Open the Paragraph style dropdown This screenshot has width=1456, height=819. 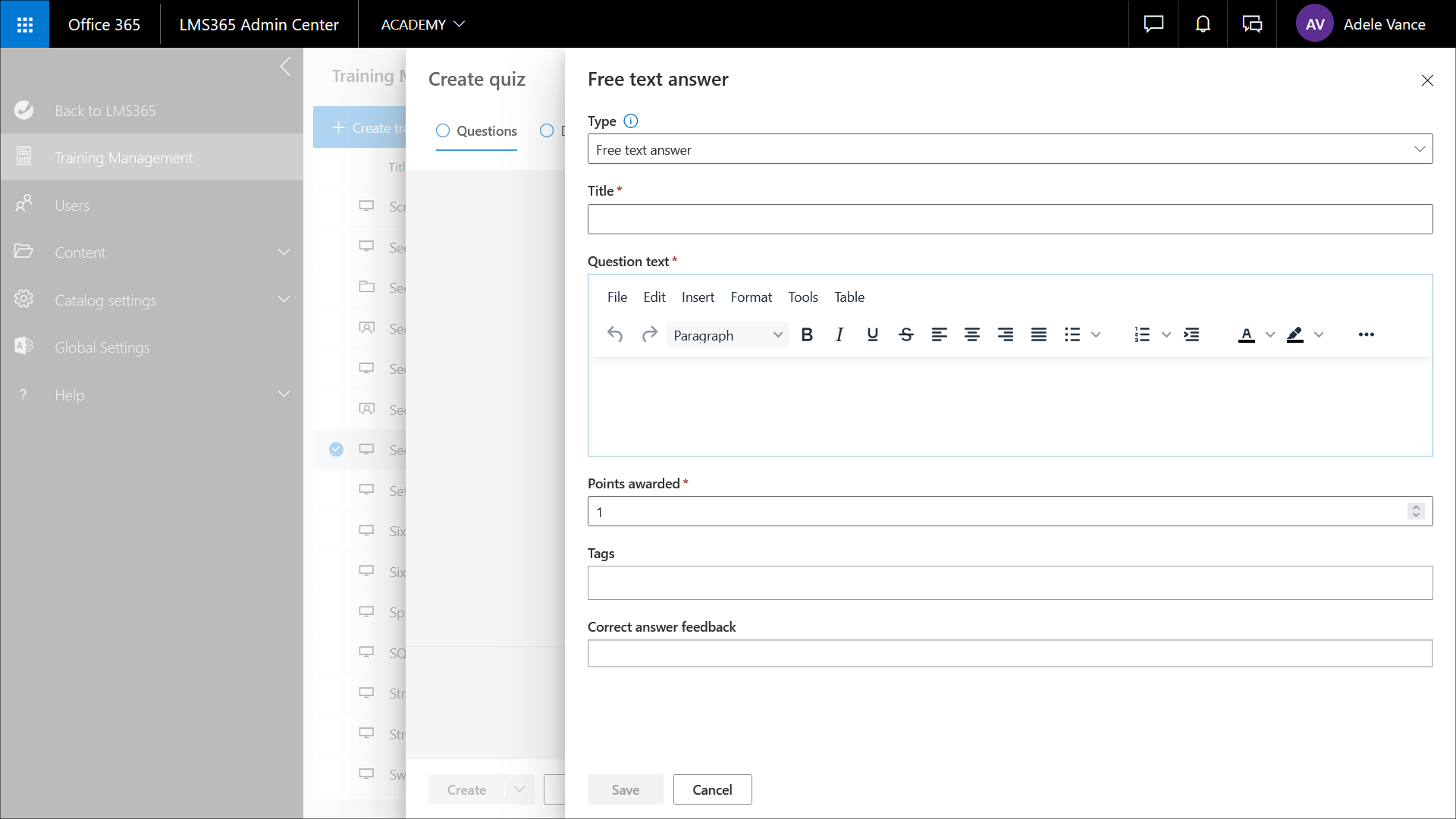[727, 335]
